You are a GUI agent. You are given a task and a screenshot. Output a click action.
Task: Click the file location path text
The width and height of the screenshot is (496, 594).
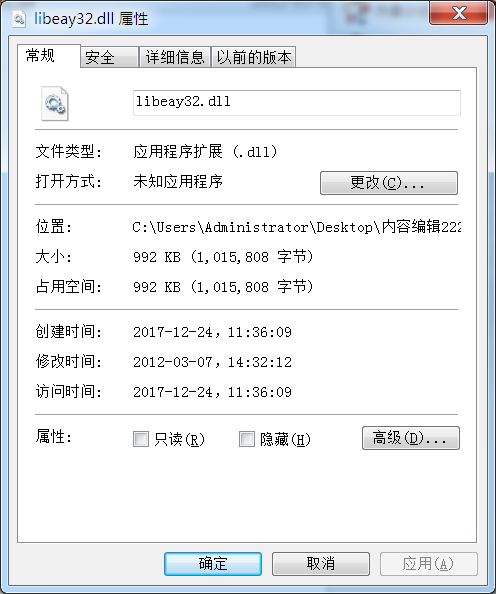tap(297, 227)
